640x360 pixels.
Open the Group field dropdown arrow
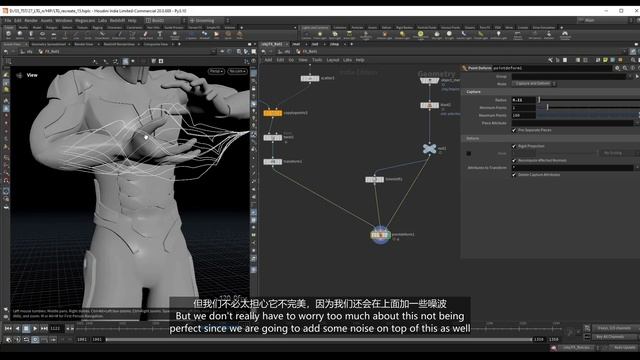click(x=630, y=76)
